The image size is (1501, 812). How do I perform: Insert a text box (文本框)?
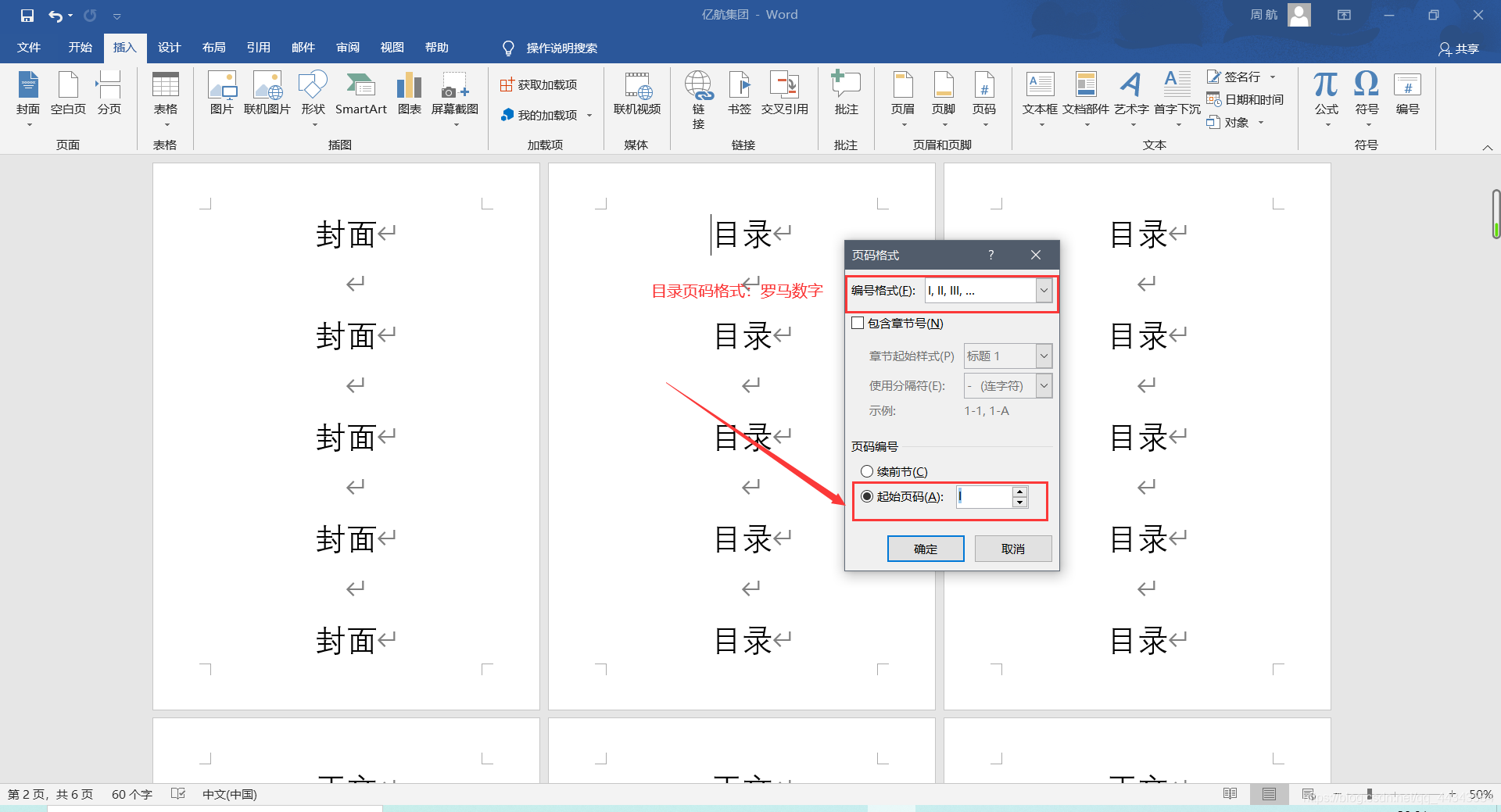1040,98
